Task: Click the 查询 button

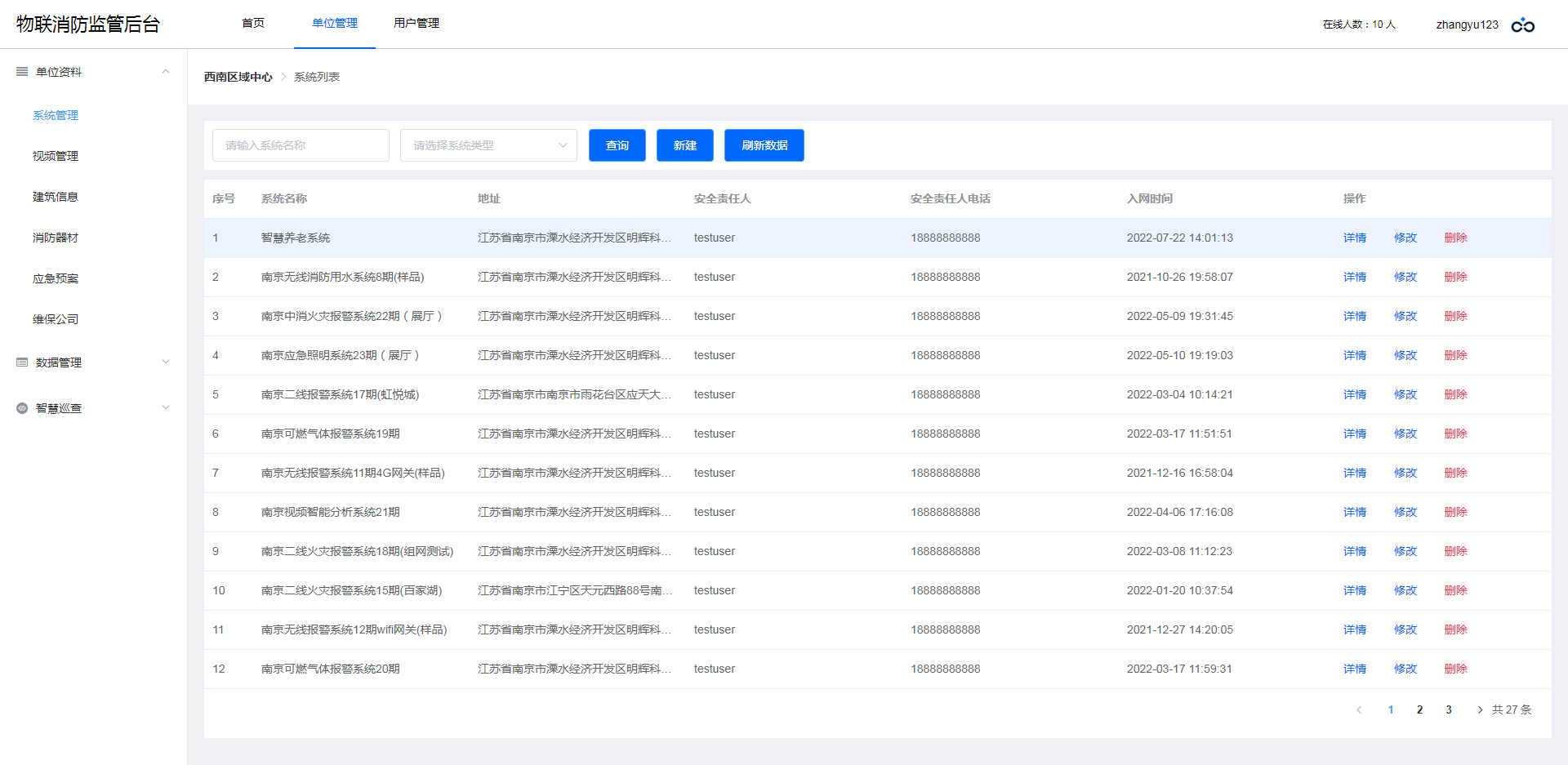Action: tap(617, 145)
